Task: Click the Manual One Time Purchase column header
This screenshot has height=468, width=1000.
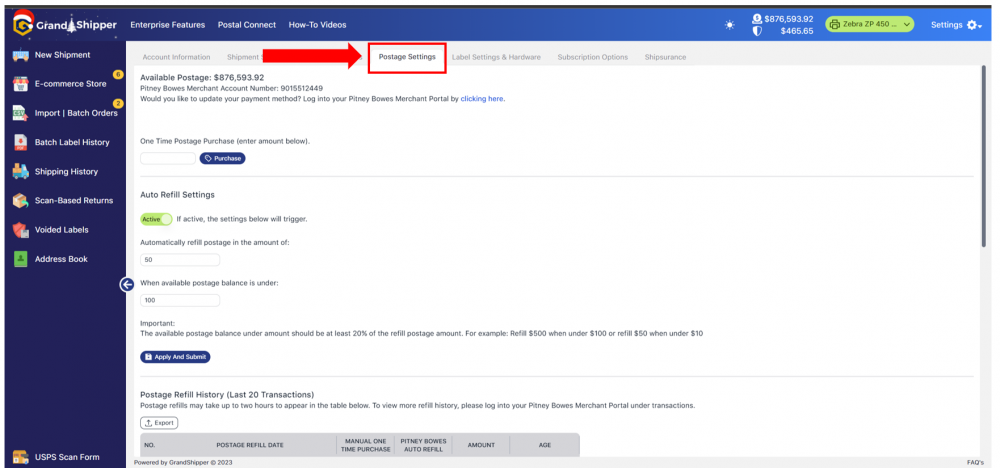Action: 367,445
